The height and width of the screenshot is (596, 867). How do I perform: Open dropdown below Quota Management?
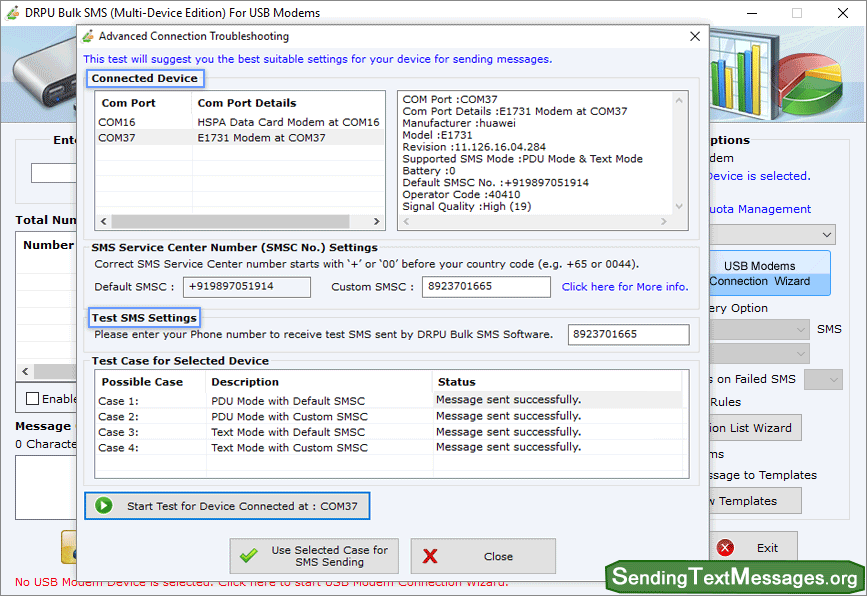772,234
